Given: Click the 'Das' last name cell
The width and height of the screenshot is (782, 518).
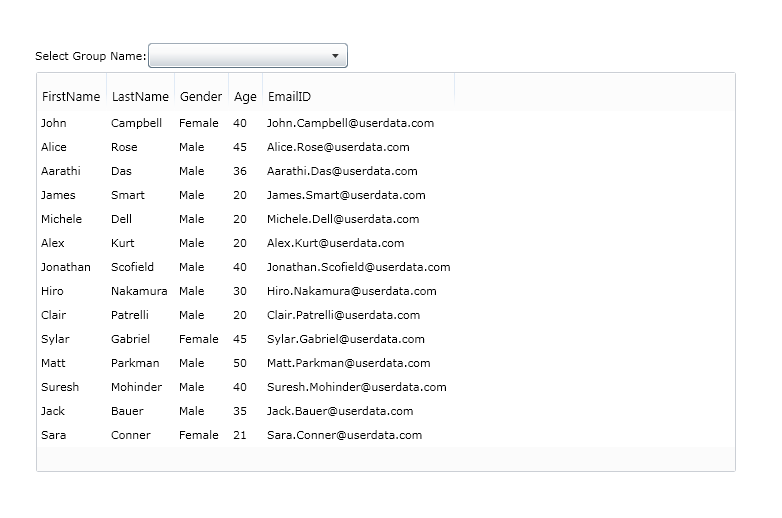Looking at the screenshot, I should click(121, 171).
